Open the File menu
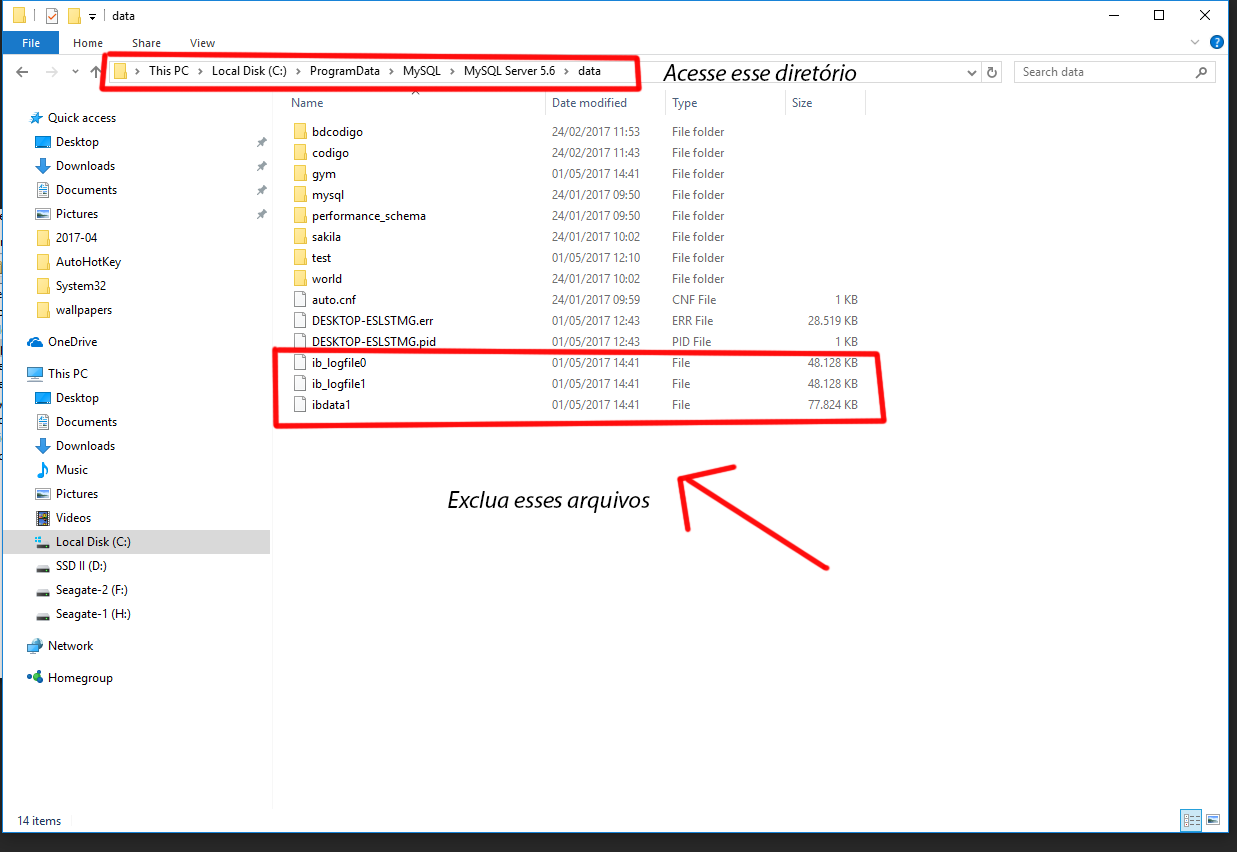Screen dimensions: 1237x852 point(31,43)
